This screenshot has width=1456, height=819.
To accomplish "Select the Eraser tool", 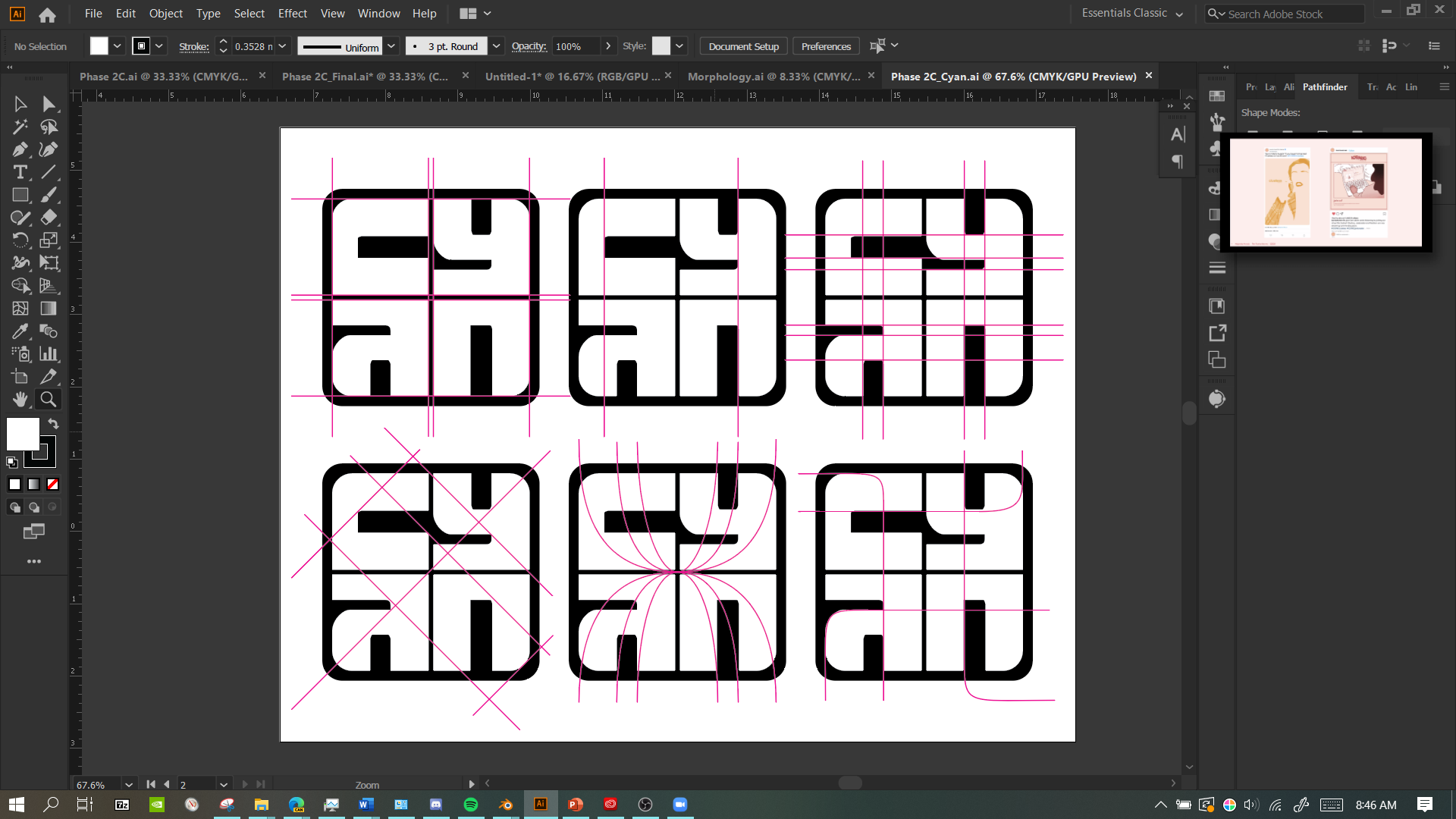I will [49, 218].
